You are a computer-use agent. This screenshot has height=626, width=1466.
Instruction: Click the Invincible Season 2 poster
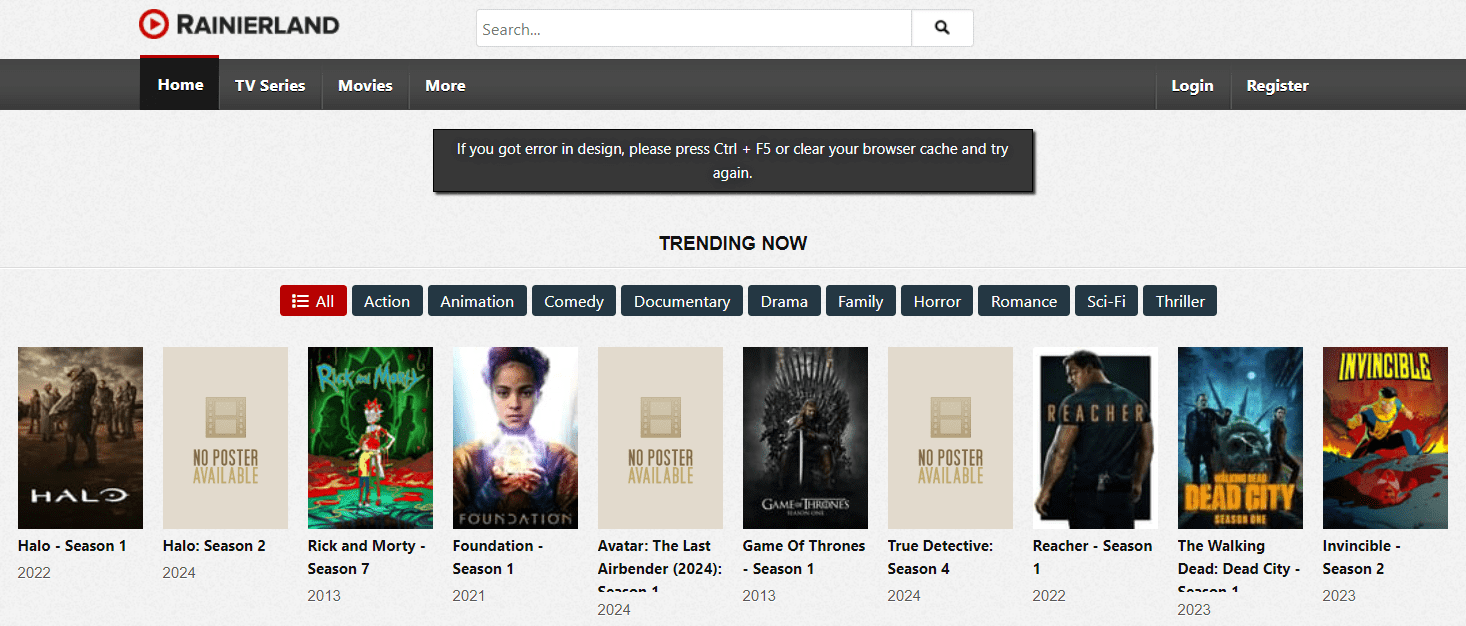(1385, 437)
